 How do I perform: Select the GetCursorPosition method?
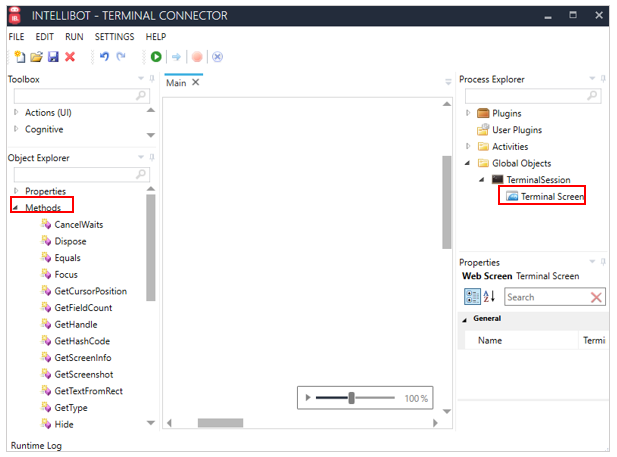pyautogui.click(x=91, y=291)
